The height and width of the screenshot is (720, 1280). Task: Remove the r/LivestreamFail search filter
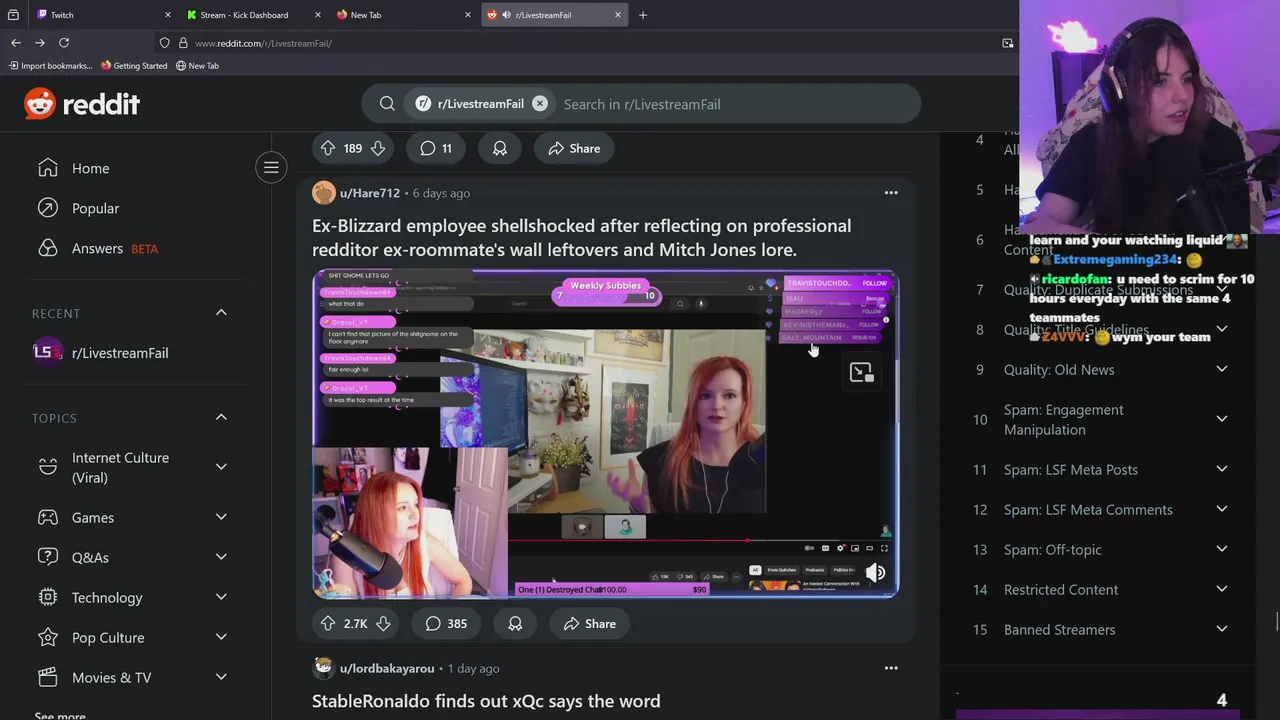539,103
